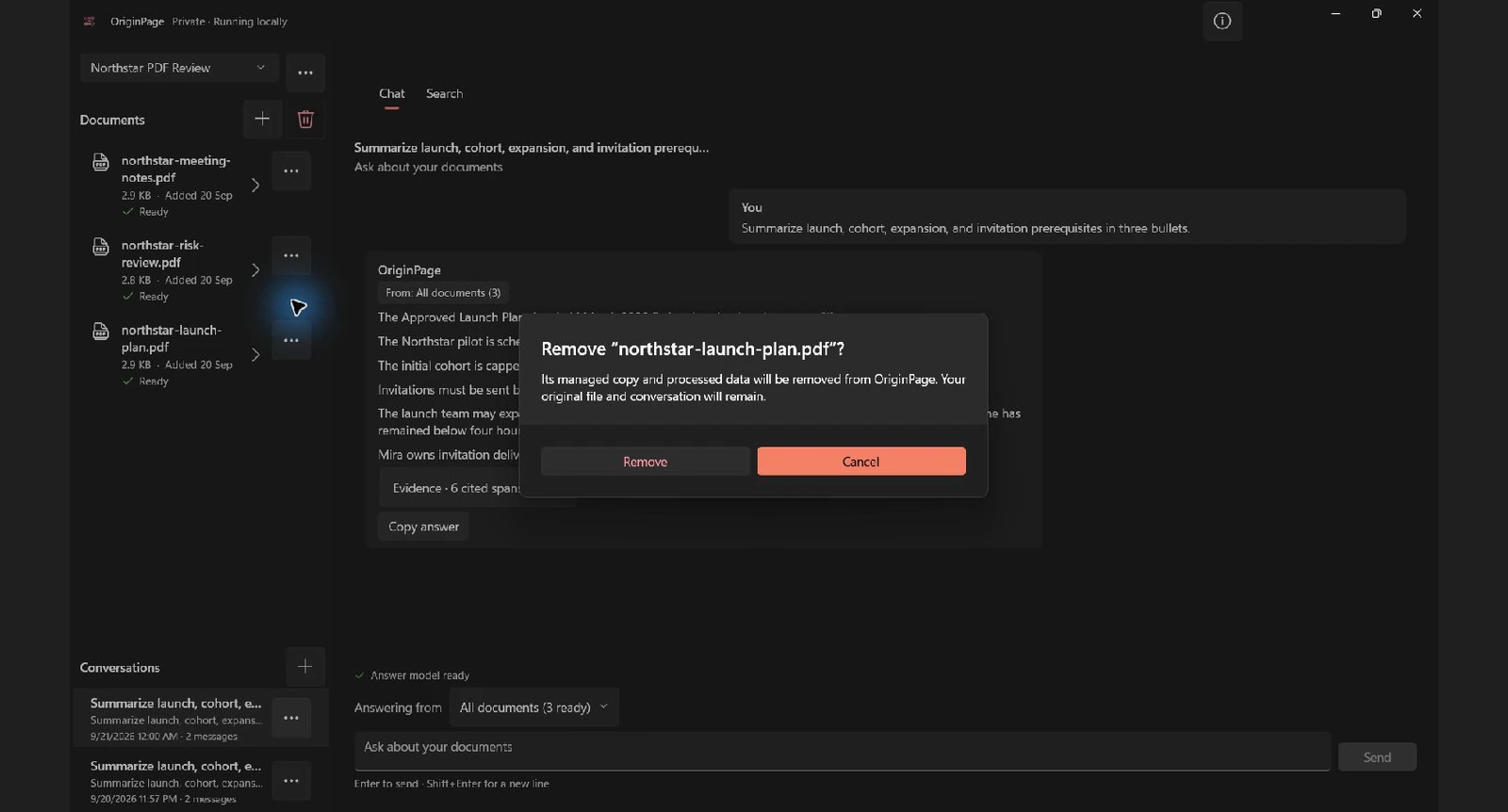The height and width of the screenshot is (812, 1508).
Task: Open options for the 12:00 AM conversation
Action: point(291,718)
